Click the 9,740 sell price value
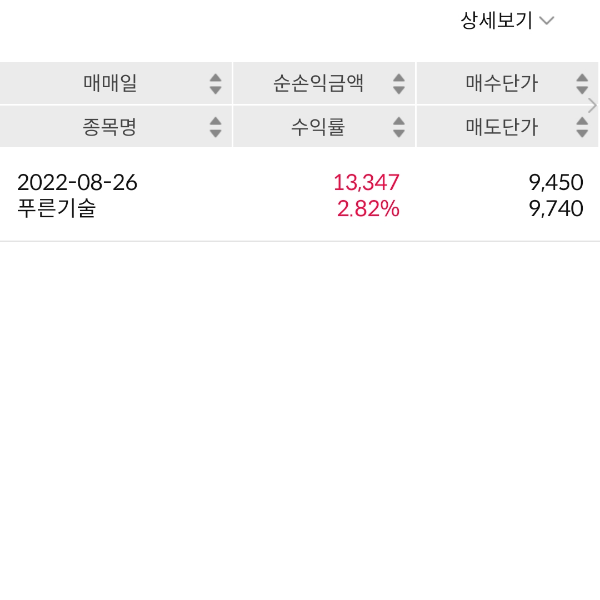Screen dimensions: 600x600 tap(556, 210)
